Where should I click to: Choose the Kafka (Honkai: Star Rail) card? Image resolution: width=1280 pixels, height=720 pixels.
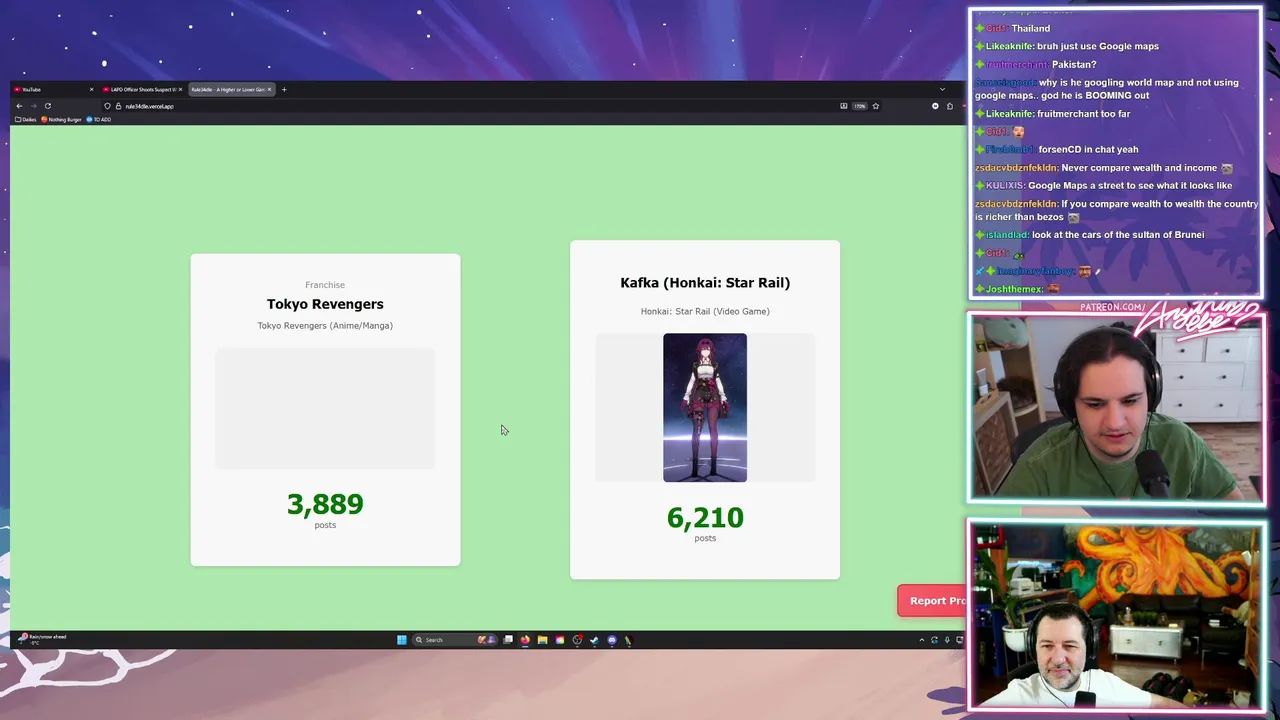[705, 410]
